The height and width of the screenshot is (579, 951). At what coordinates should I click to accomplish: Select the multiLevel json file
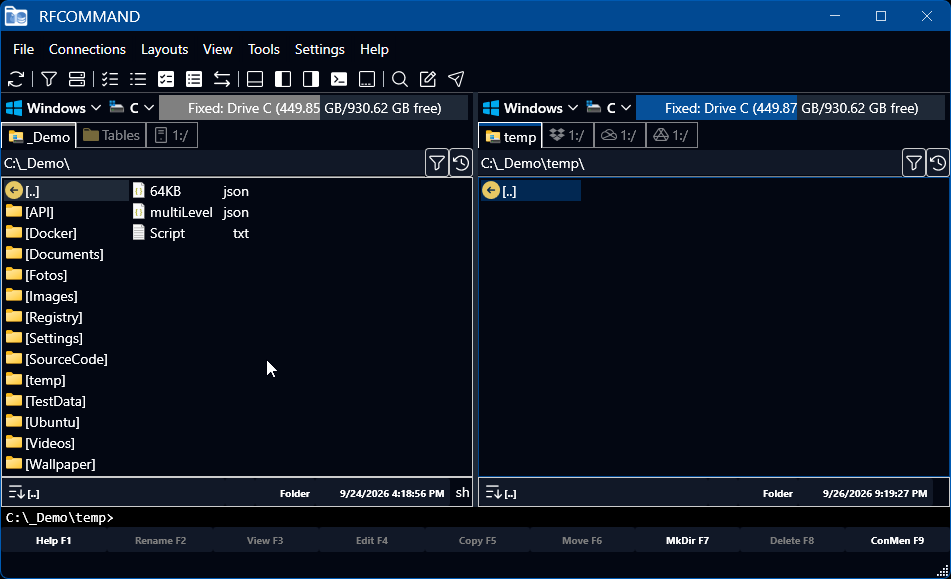tap(191, 212)
